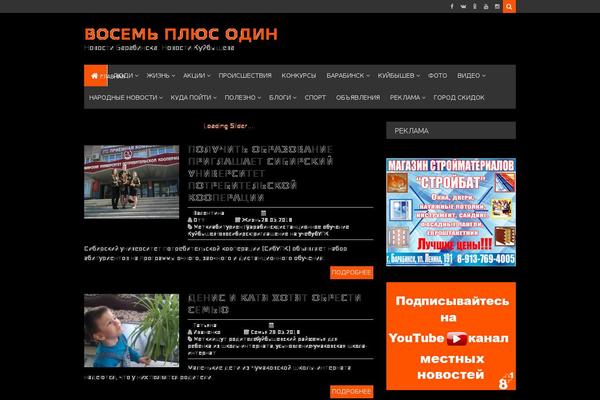
Task: Open the КОНКУРСЫ menu item
Action: 299,76
